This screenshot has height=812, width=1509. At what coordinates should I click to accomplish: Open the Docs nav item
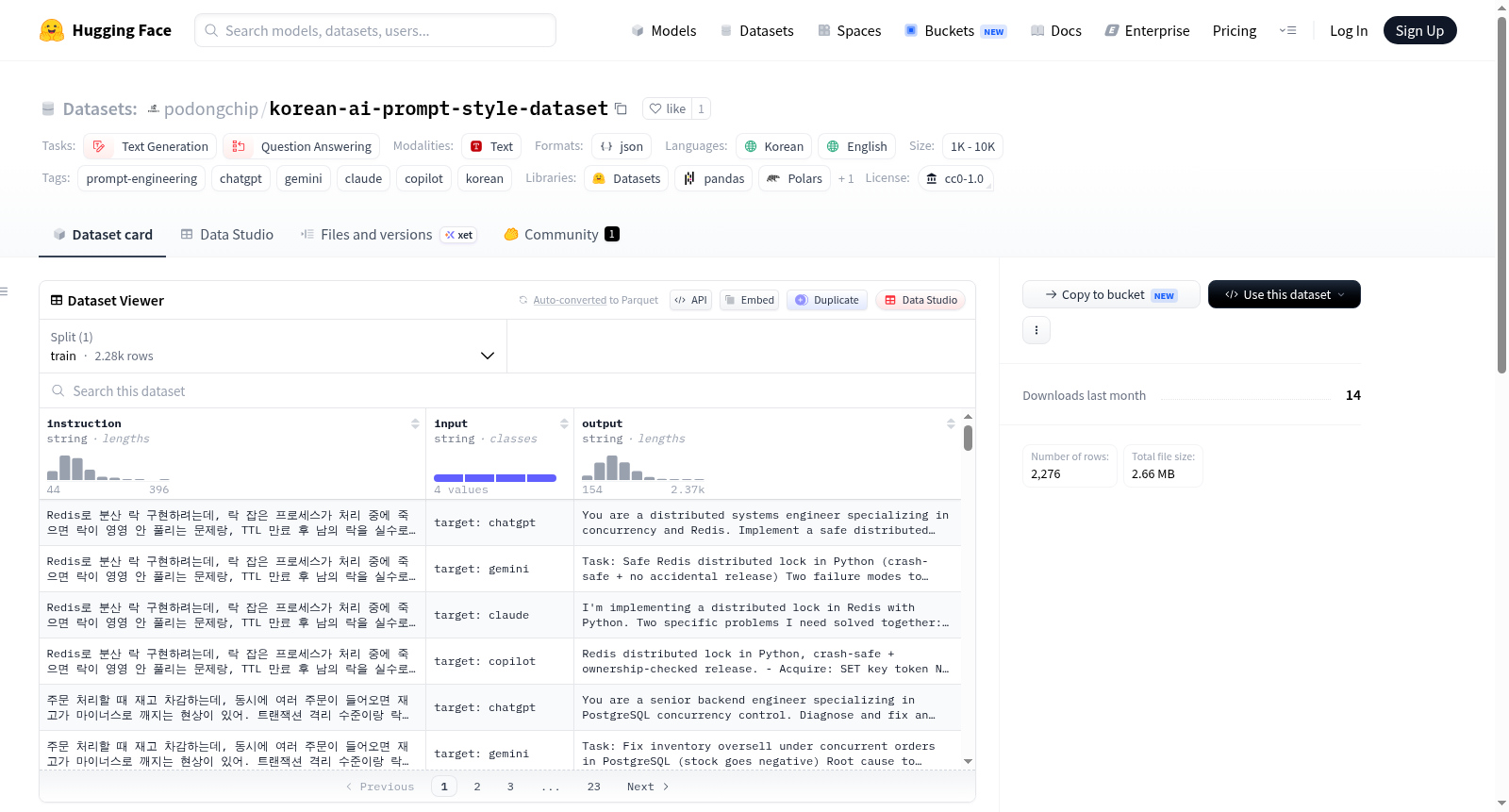(1056, 30)
